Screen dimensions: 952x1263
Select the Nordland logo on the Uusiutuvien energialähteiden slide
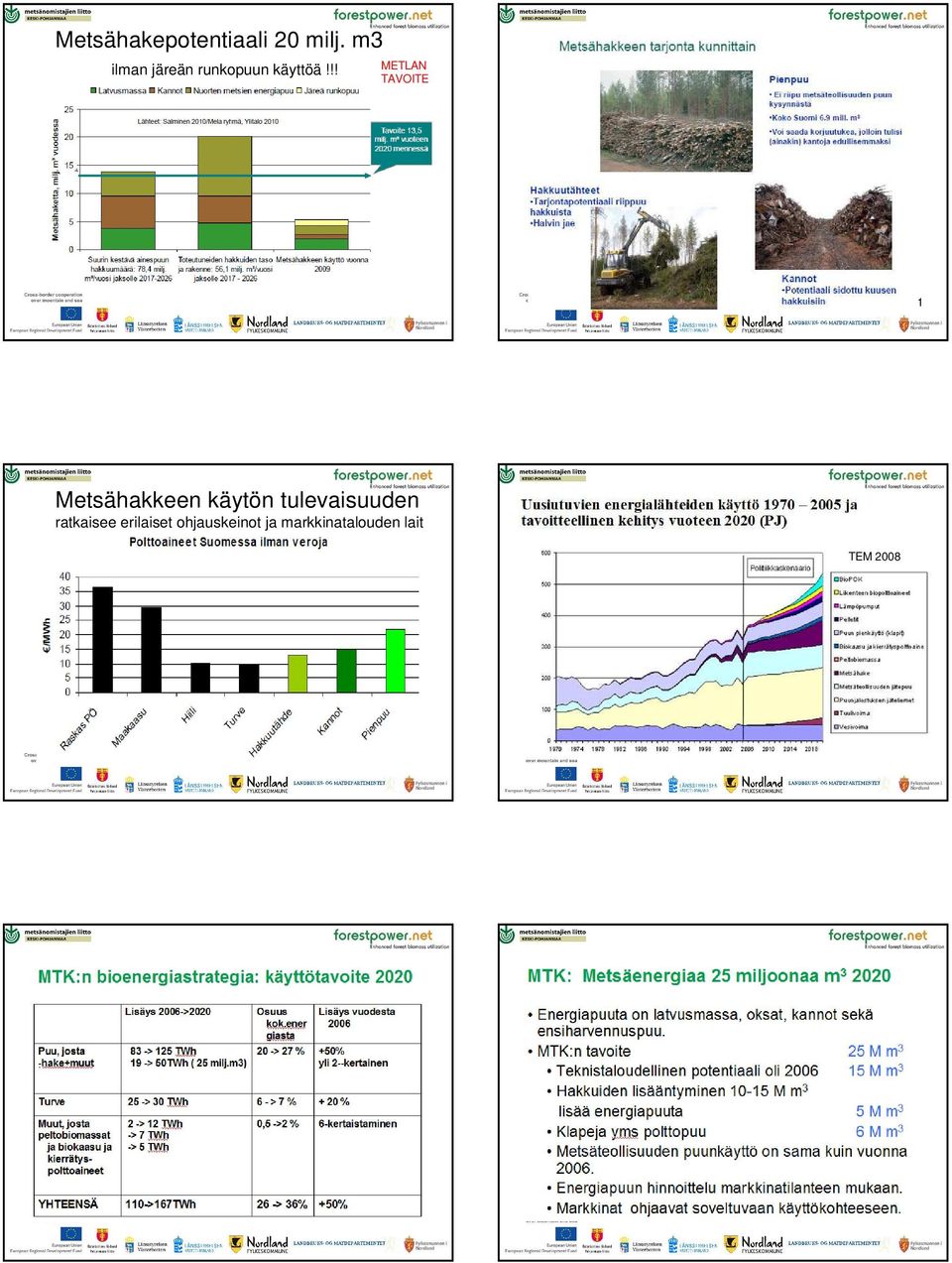pyautogui.click(x=754, y=784)
